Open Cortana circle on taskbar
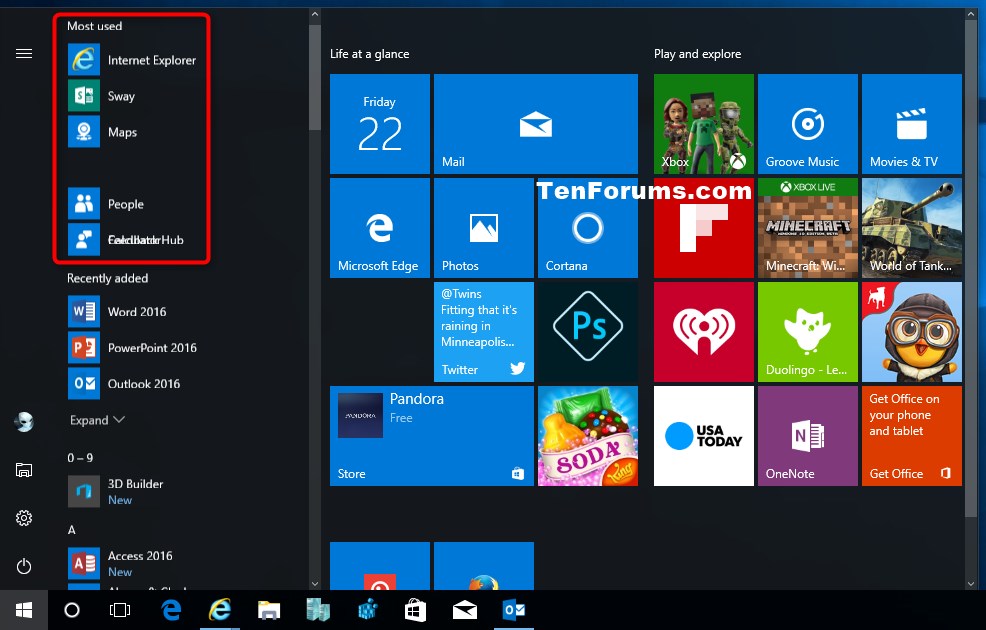Image resolution: width=986 pixels, height=630 pixels. click(x=72, y=610)
